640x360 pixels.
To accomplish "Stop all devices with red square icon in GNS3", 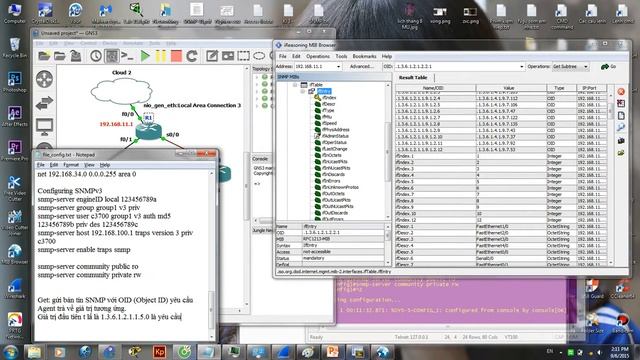I will pos(176,56).
